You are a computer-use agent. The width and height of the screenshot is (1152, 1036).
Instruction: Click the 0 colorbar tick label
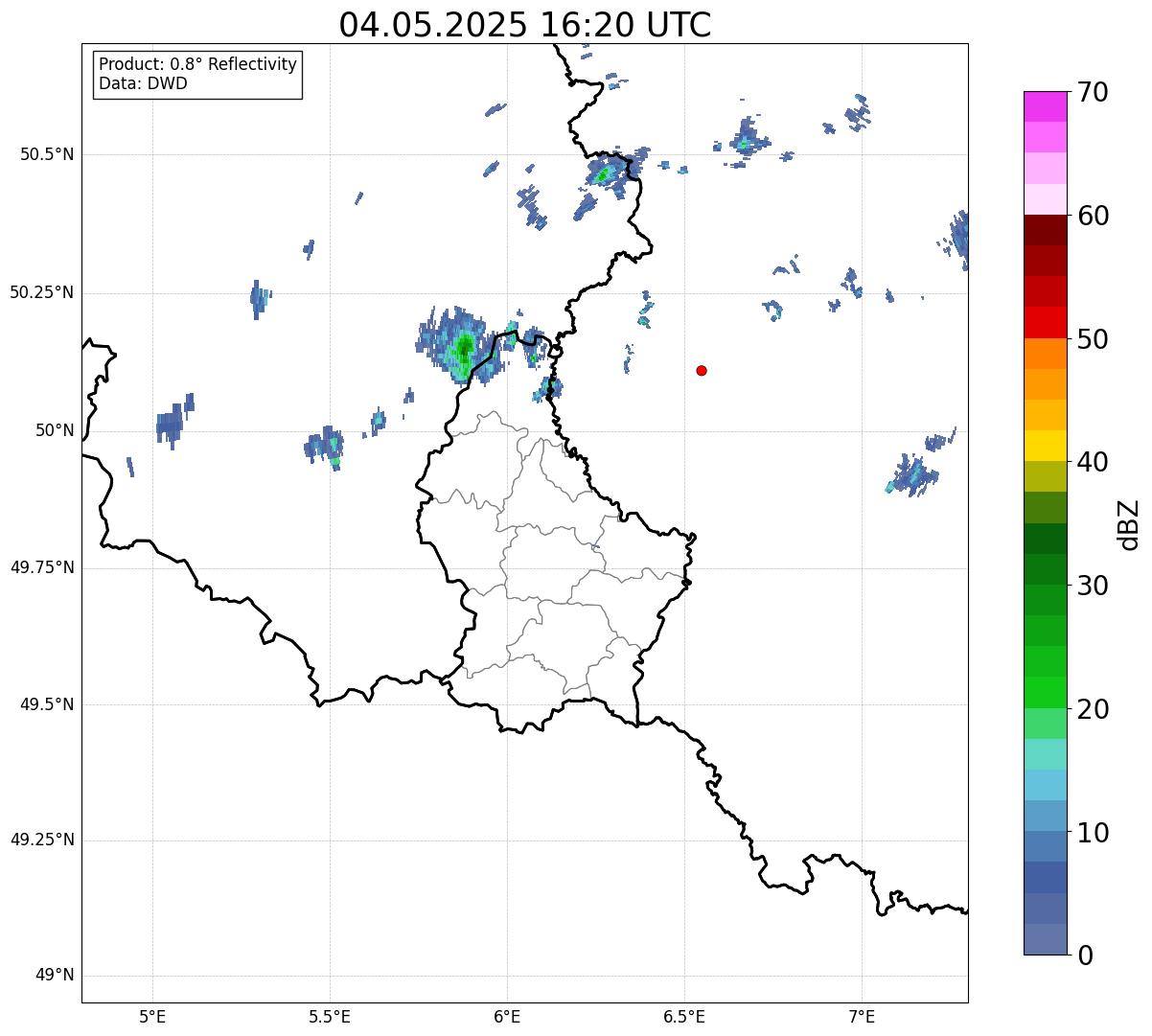(1085, 955)
